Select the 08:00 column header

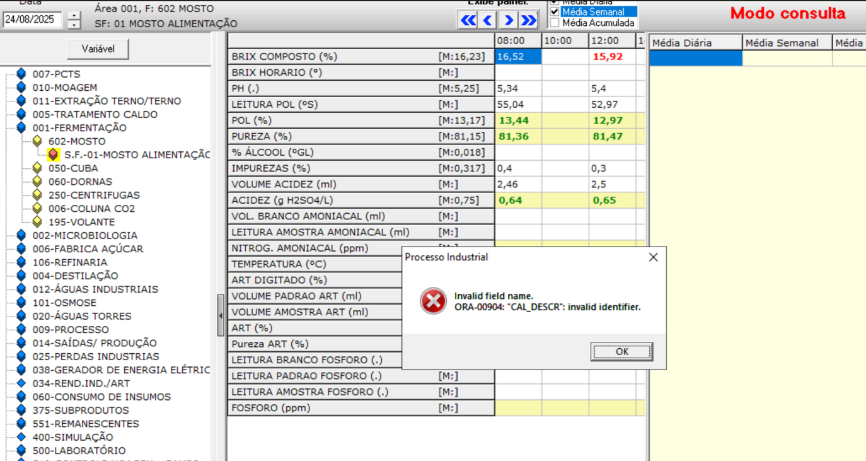[518, 41]
